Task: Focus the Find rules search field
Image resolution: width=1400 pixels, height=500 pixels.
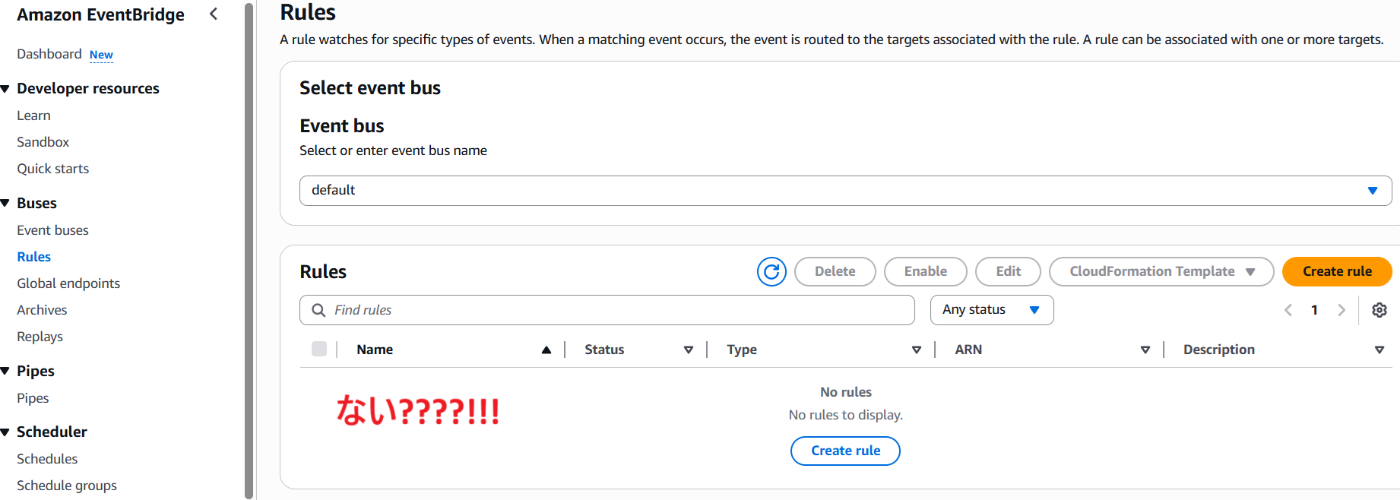Action: [607, 310]
